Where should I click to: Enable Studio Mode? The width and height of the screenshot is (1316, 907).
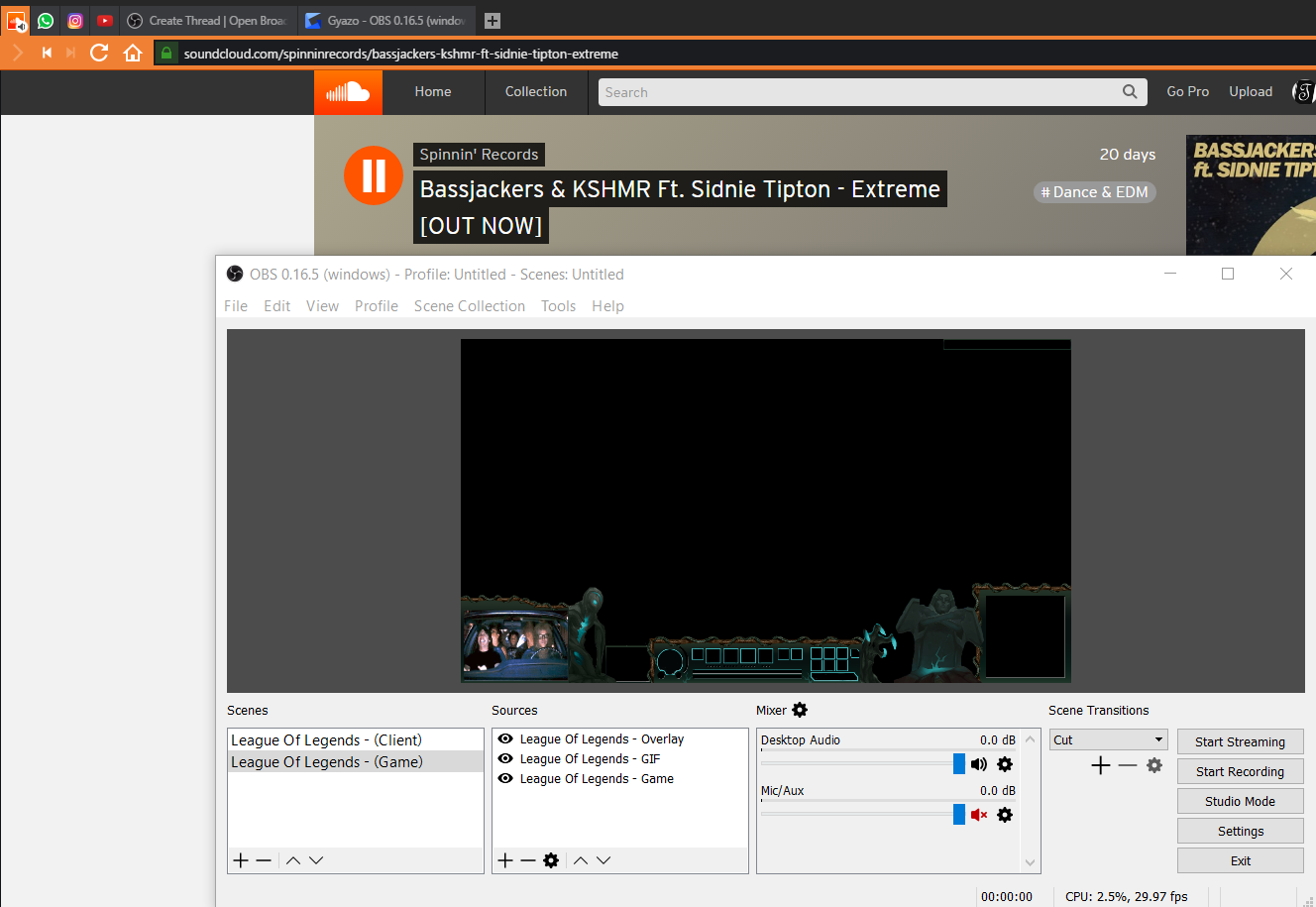pos(1240,801)
